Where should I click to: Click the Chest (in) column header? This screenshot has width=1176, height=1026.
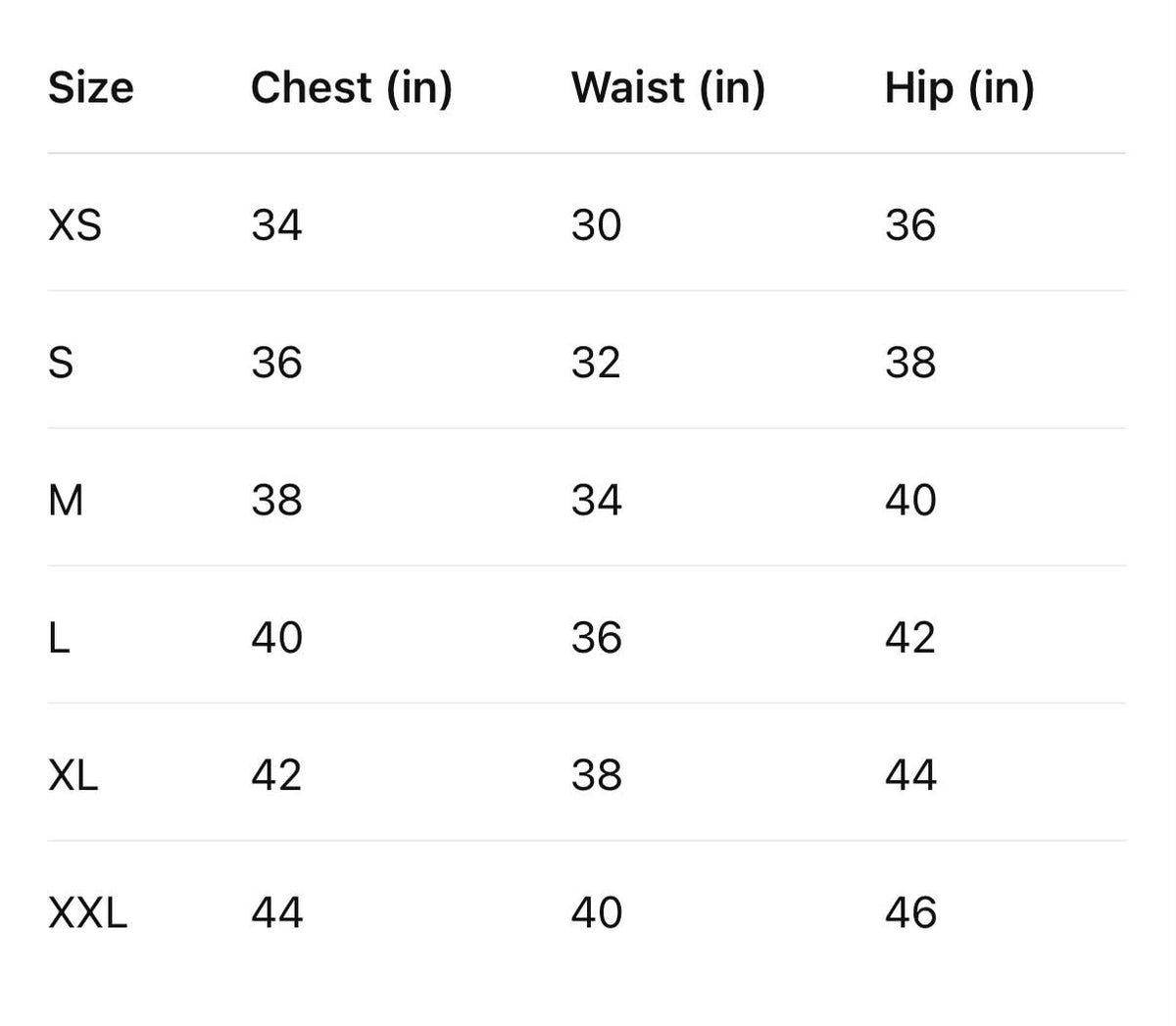click(352, 88)
